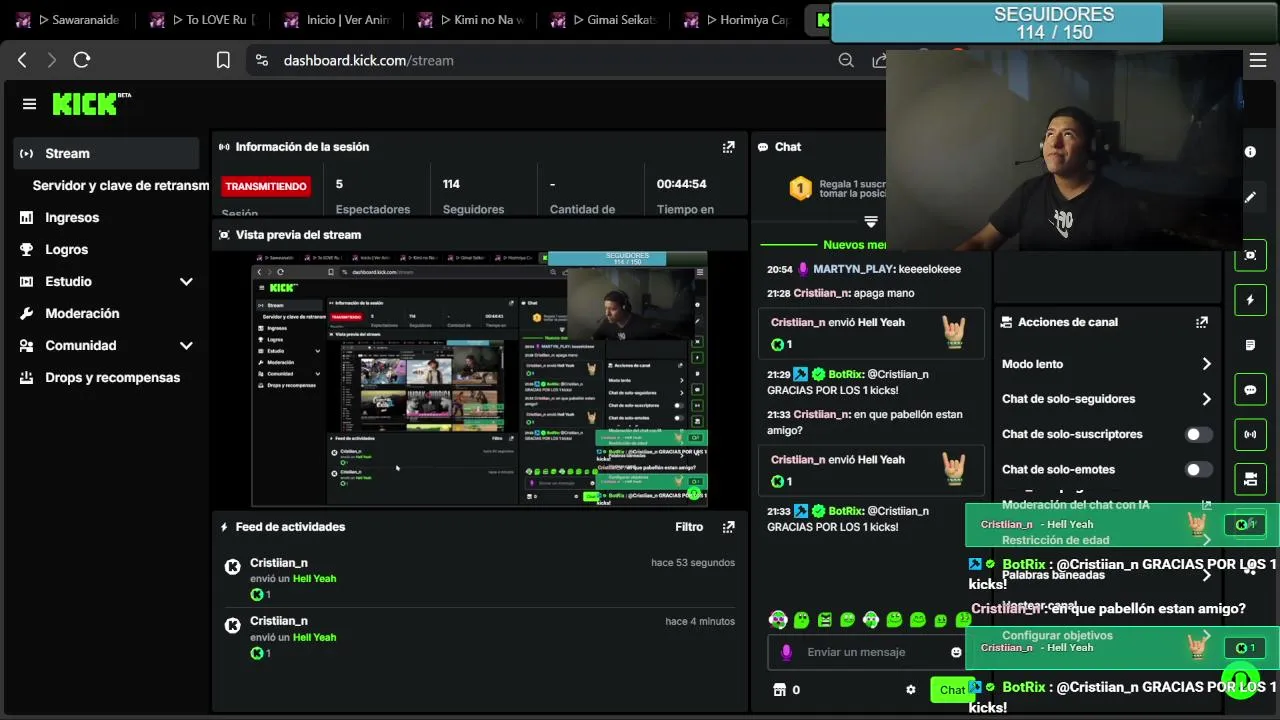The image size is (1280, 720).
Task: Toggle the chat bubble widget icon in sidebar
Action: pos(1250,390)
